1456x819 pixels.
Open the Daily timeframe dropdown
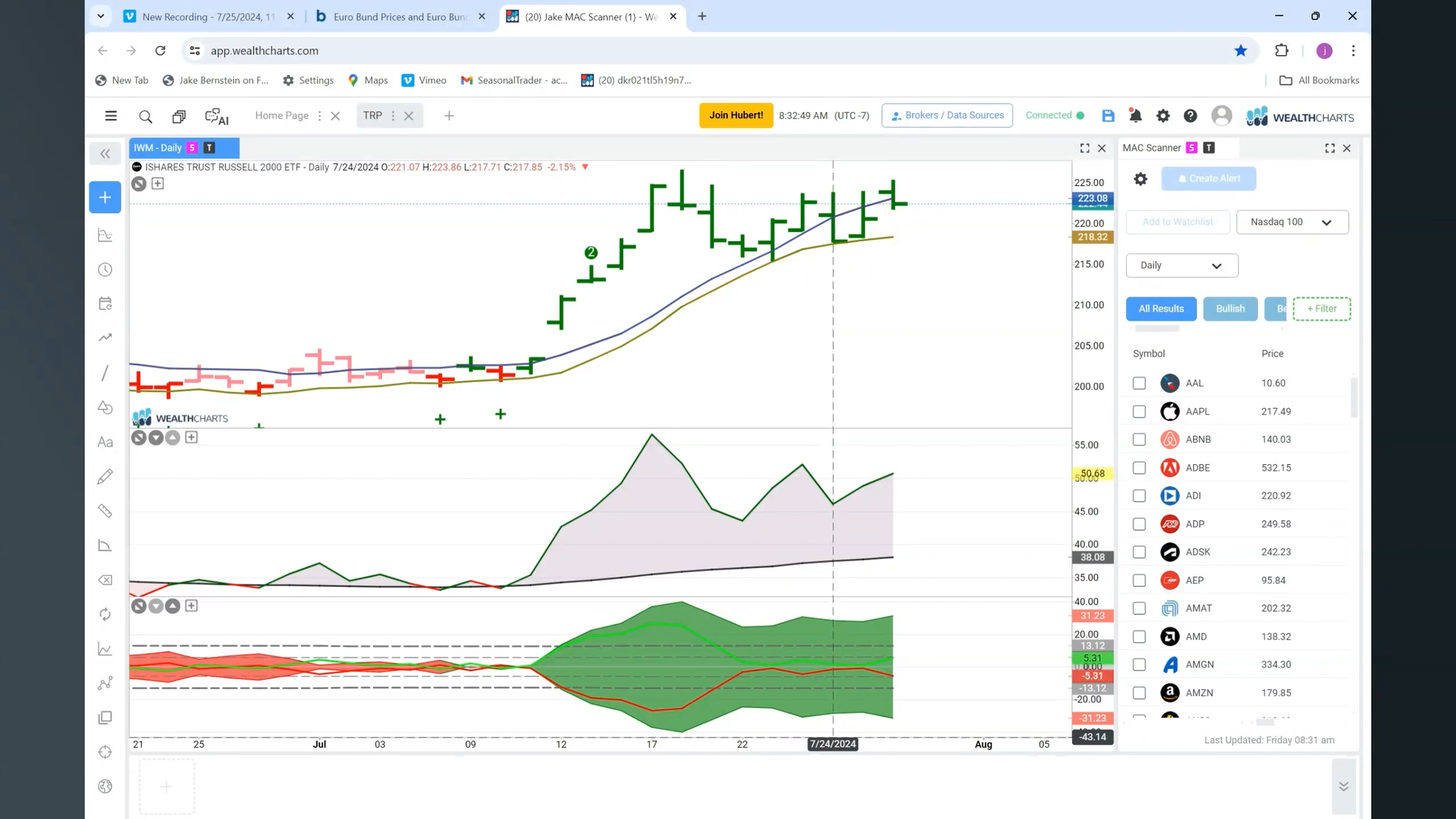1181,265
